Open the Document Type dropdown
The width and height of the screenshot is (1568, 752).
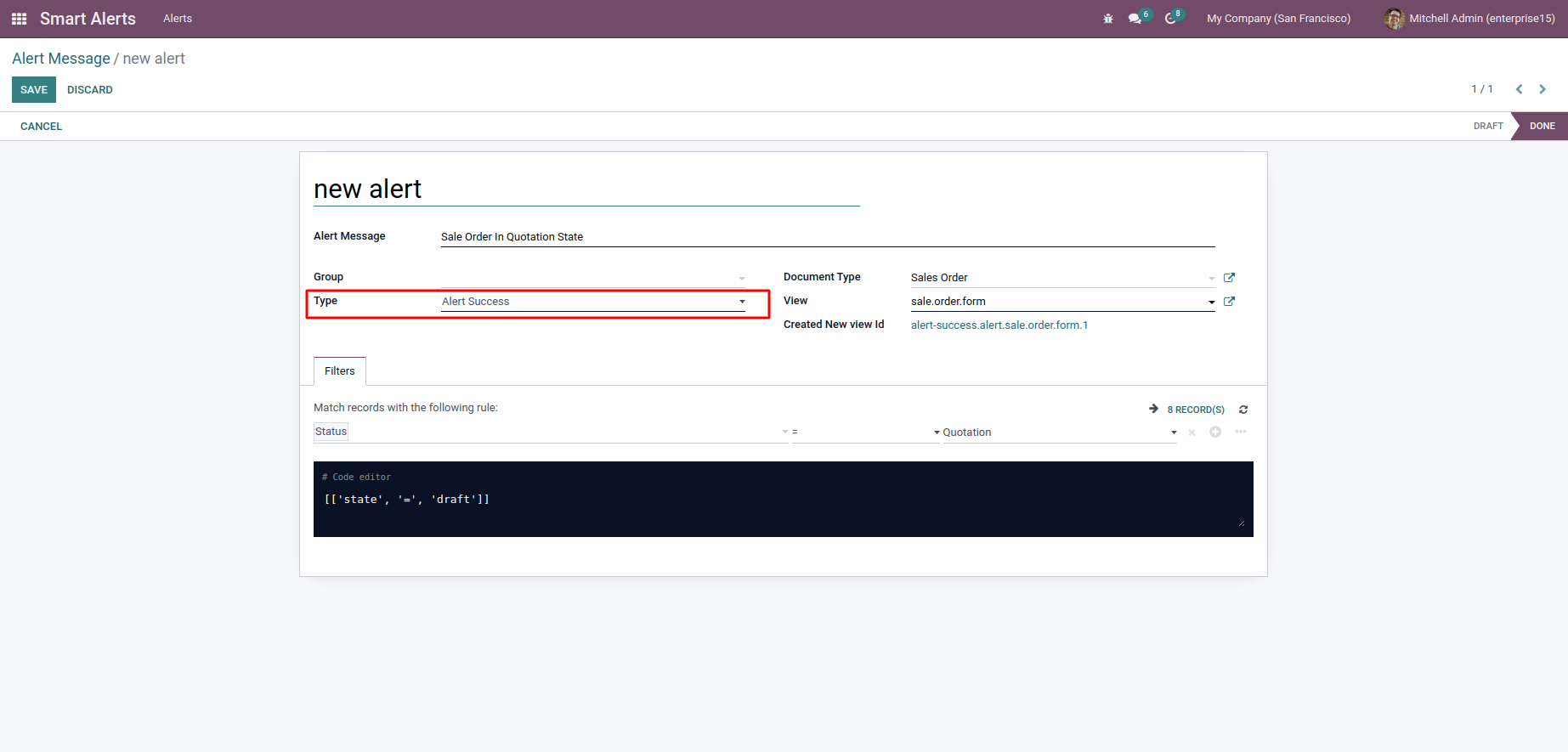[x=1063, y=278]
